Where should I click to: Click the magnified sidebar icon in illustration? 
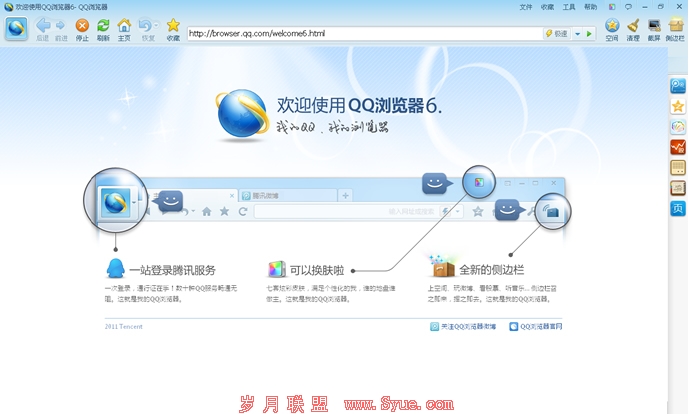click(x=552, y=212)
